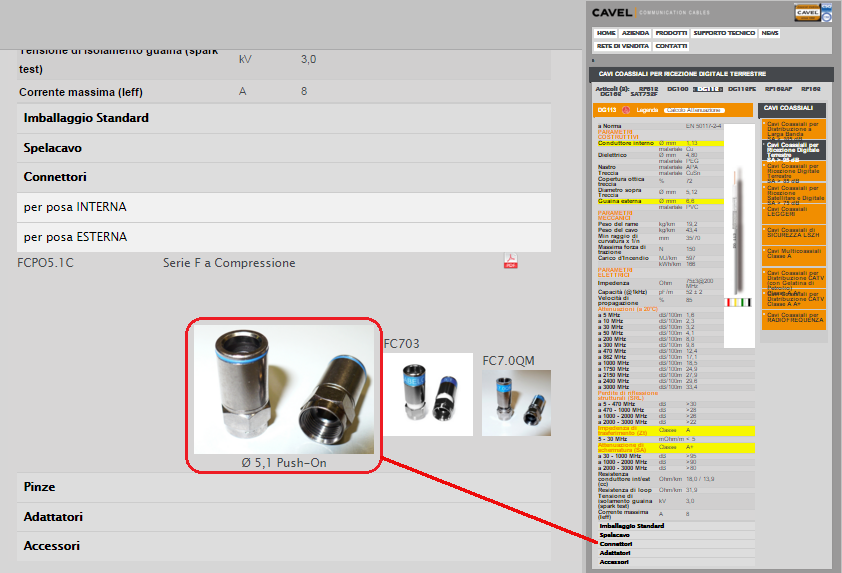Open the Ø 5,1 Push-On connector photo
Image resolution: width=842 pixels, height=573 pixels.
[x=284, y=389]
